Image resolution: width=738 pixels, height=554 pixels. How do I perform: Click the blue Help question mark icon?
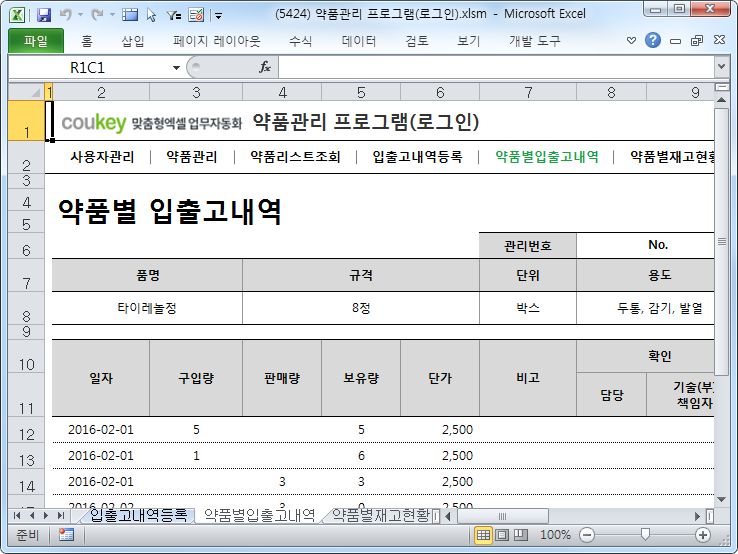652,40
